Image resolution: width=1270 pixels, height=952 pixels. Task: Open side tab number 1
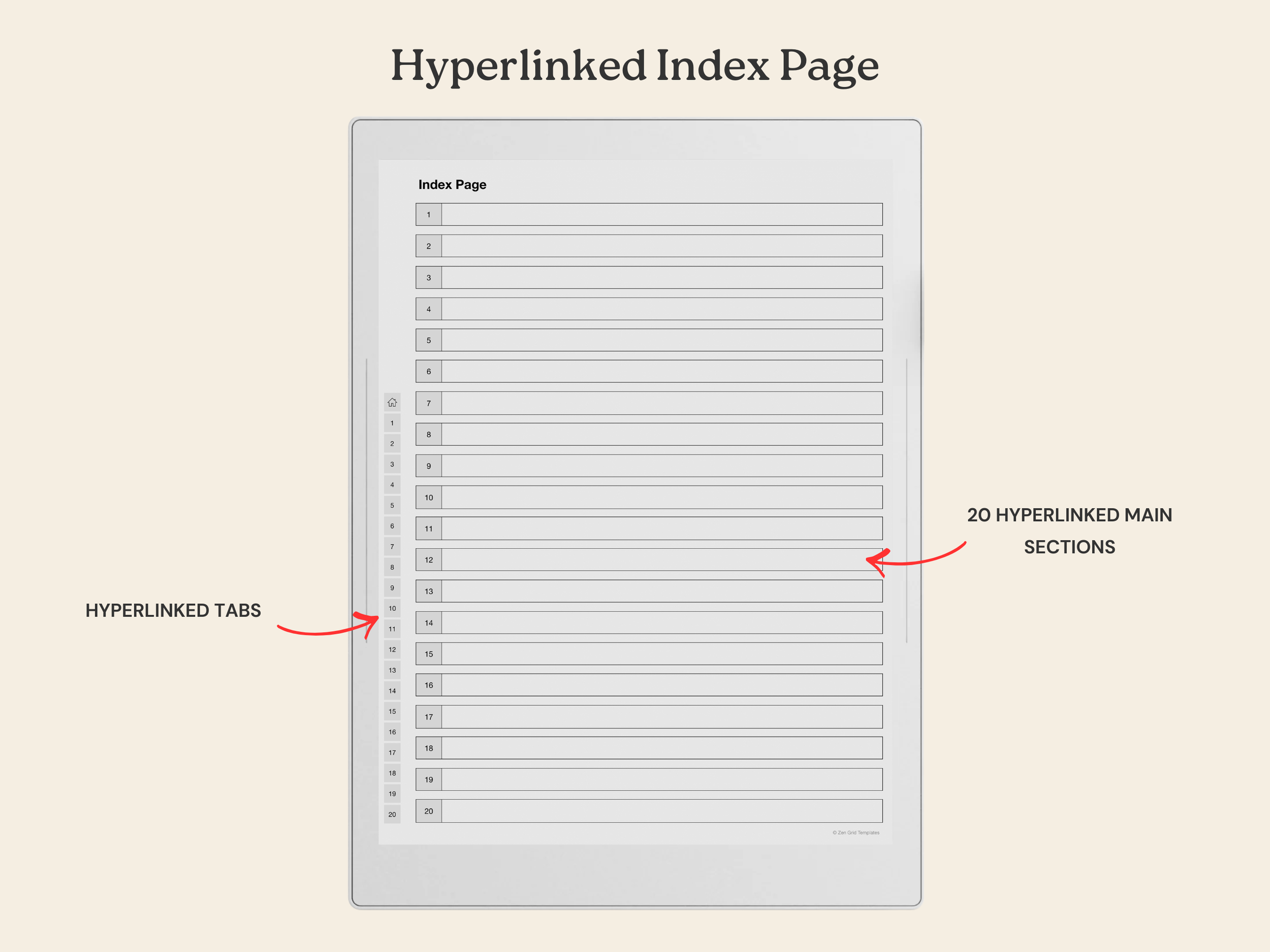pos(392,423)
